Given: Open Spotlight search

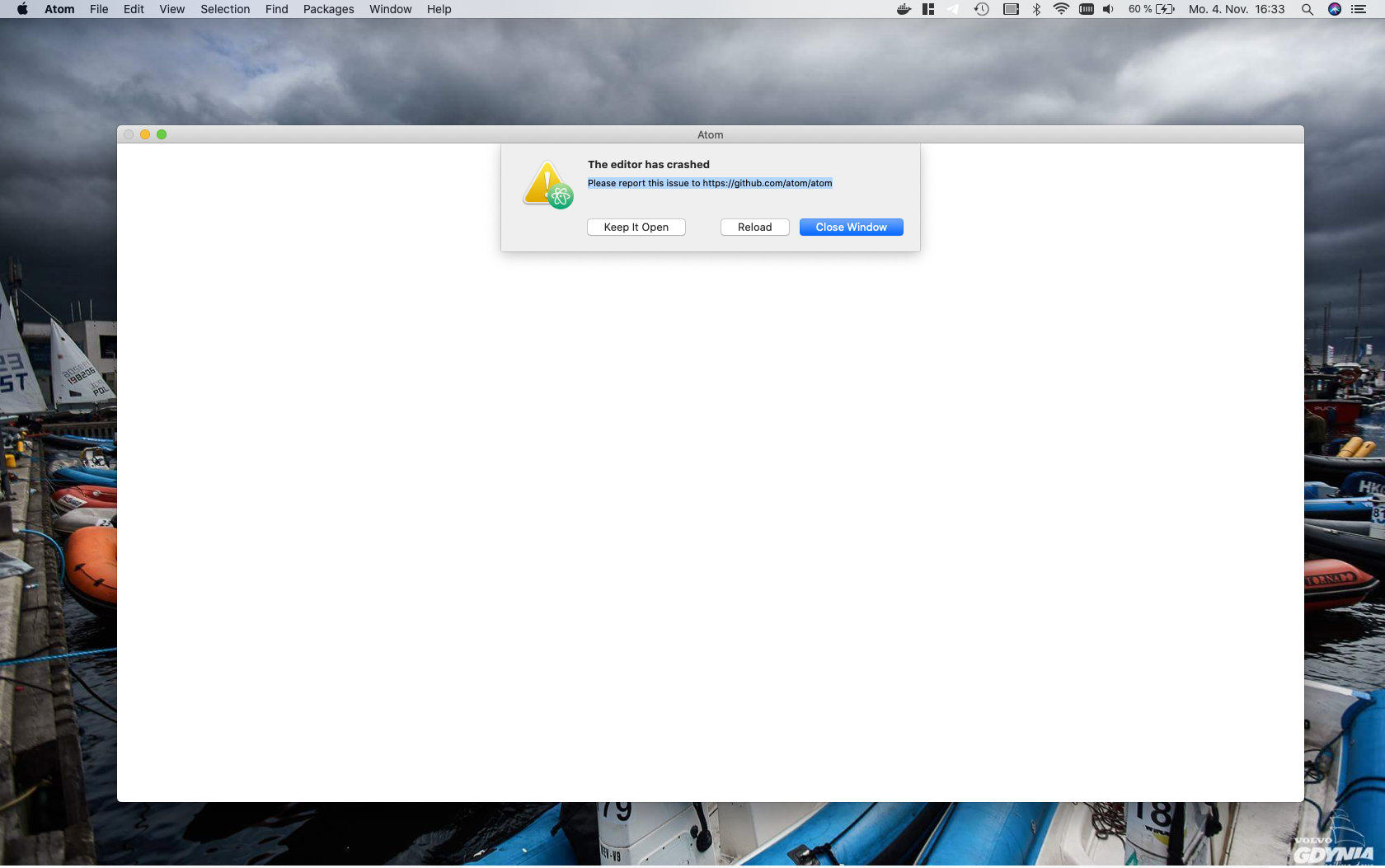Looking at the screenshot, I should click(1307, 9).
